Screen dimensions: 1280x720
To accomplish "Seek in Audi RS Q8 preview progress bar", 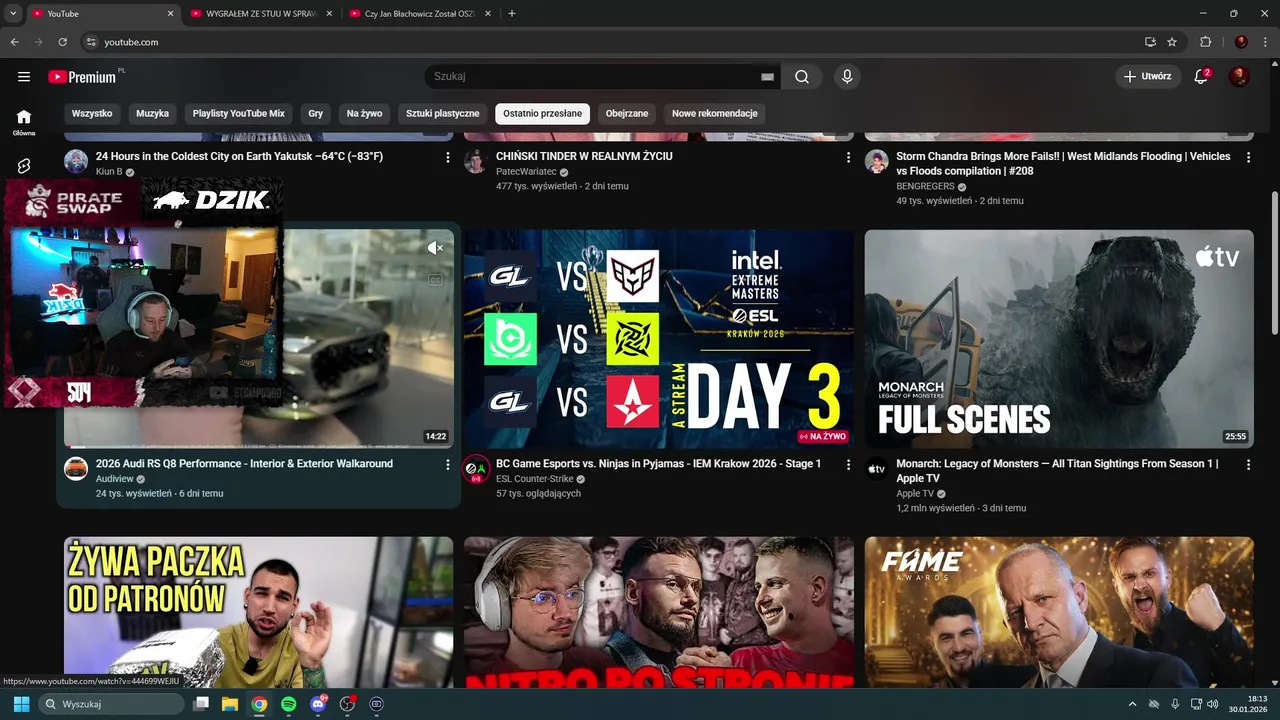I will click(259, 447).
